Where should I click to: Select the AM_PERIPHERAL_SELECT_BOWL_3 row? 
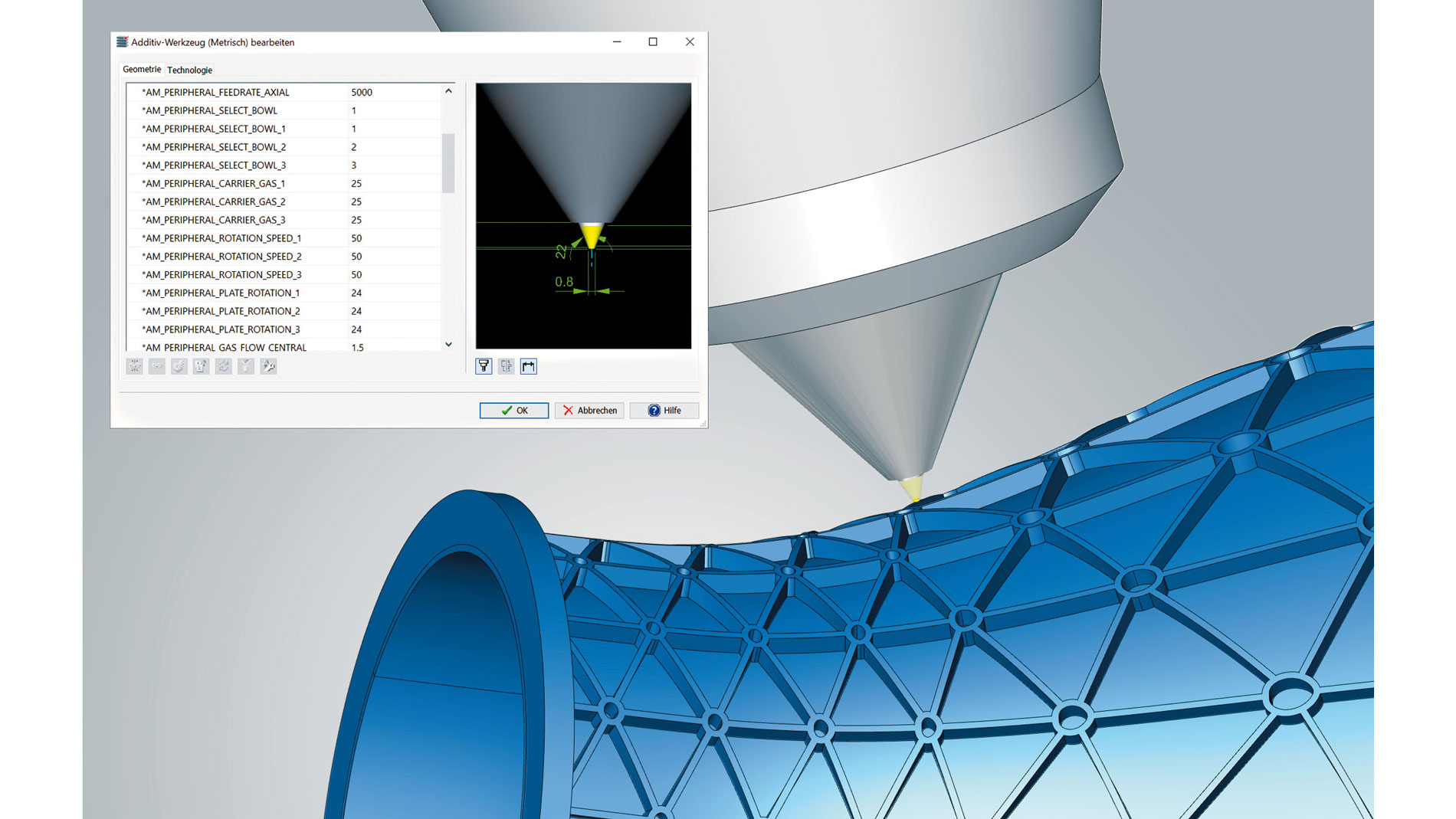284,165
